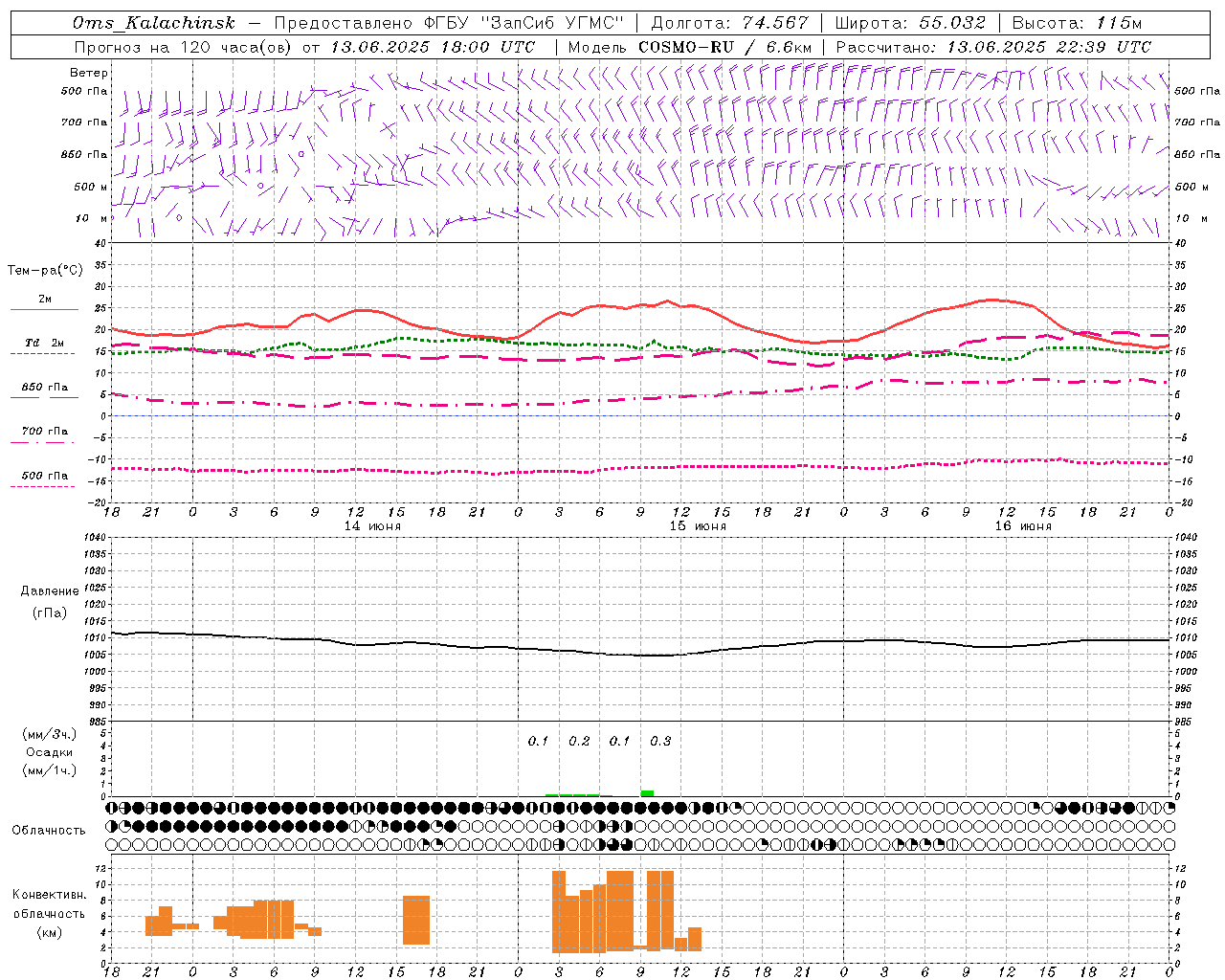Click the date label 14 июня
The height and width of the screenshot is (980, 1225).
coord(372,526)
